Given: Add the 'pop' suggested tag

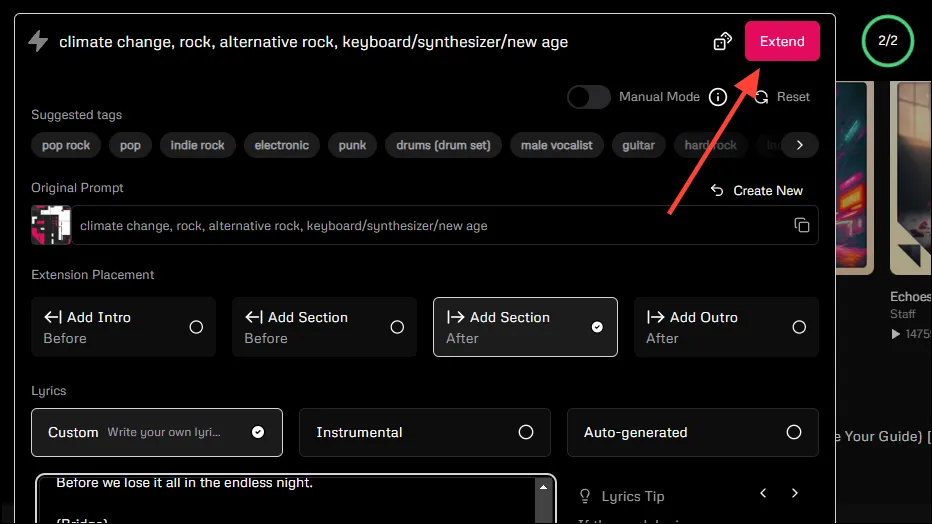Looking at the screenshot, I should pyautogui.click(x=130, y=145).
